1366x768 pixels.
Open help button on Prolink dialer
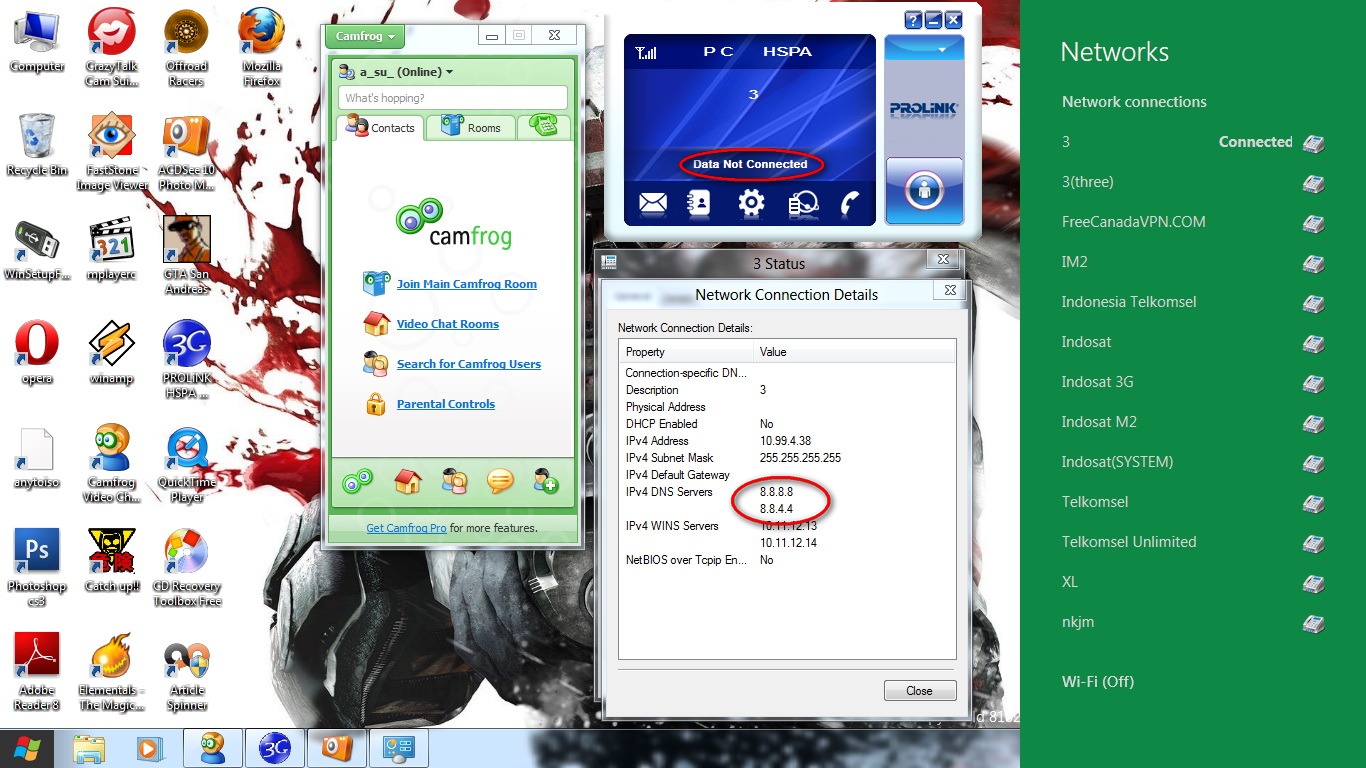pos(913,20)
